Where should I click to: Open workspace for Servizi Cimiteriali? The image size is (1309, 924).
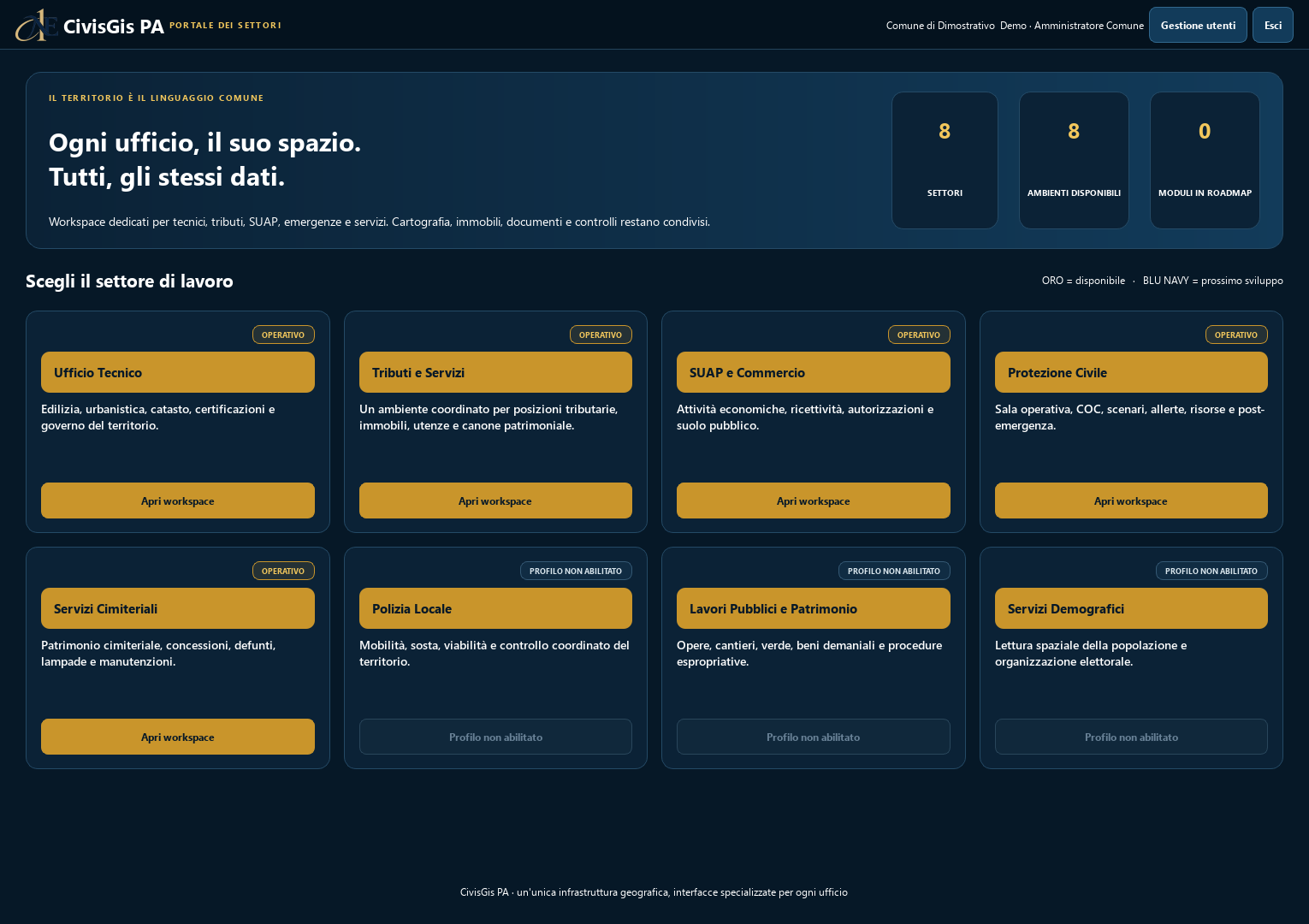coord(178,737)
